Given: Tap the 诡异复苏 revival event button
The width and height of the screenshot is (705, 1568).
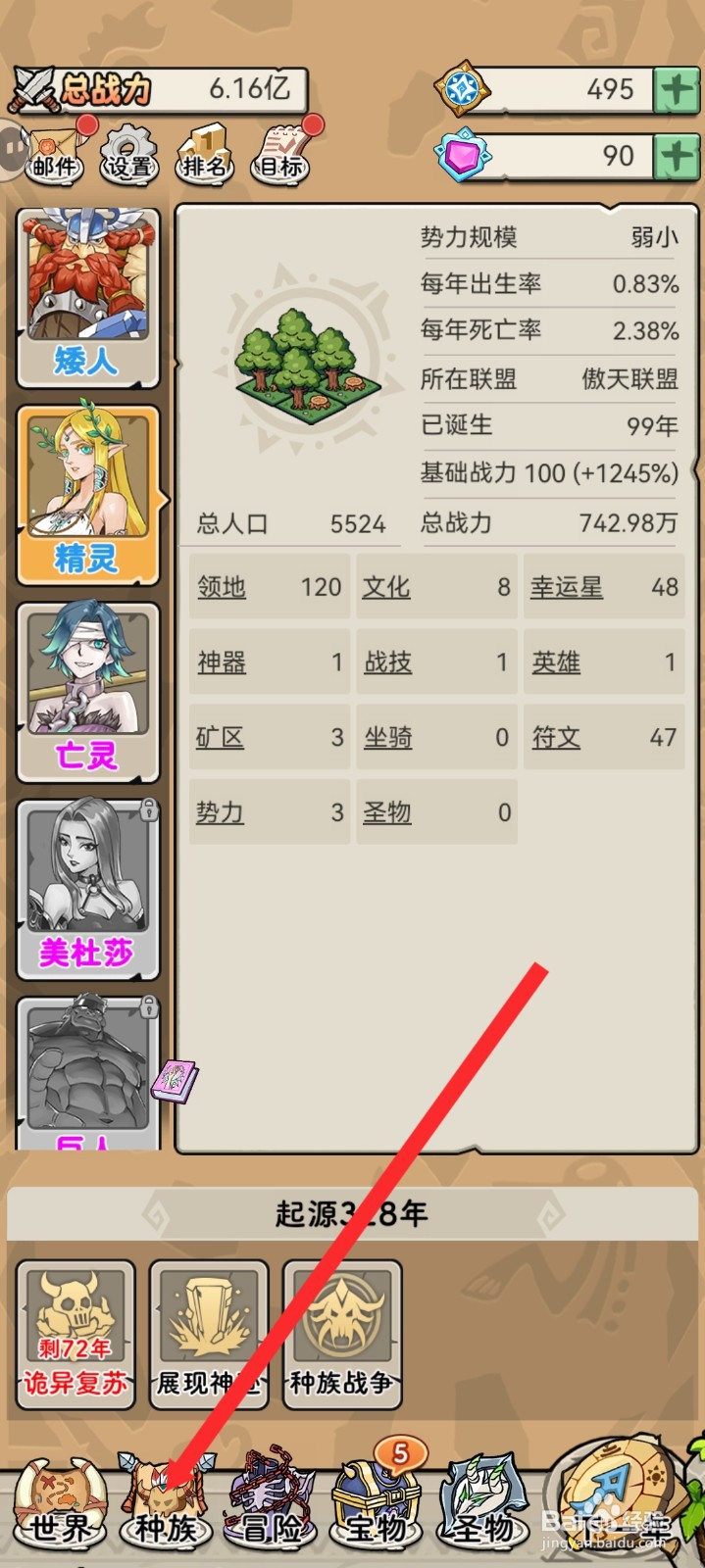Looking at the screenshot, I should [76, 1335].
